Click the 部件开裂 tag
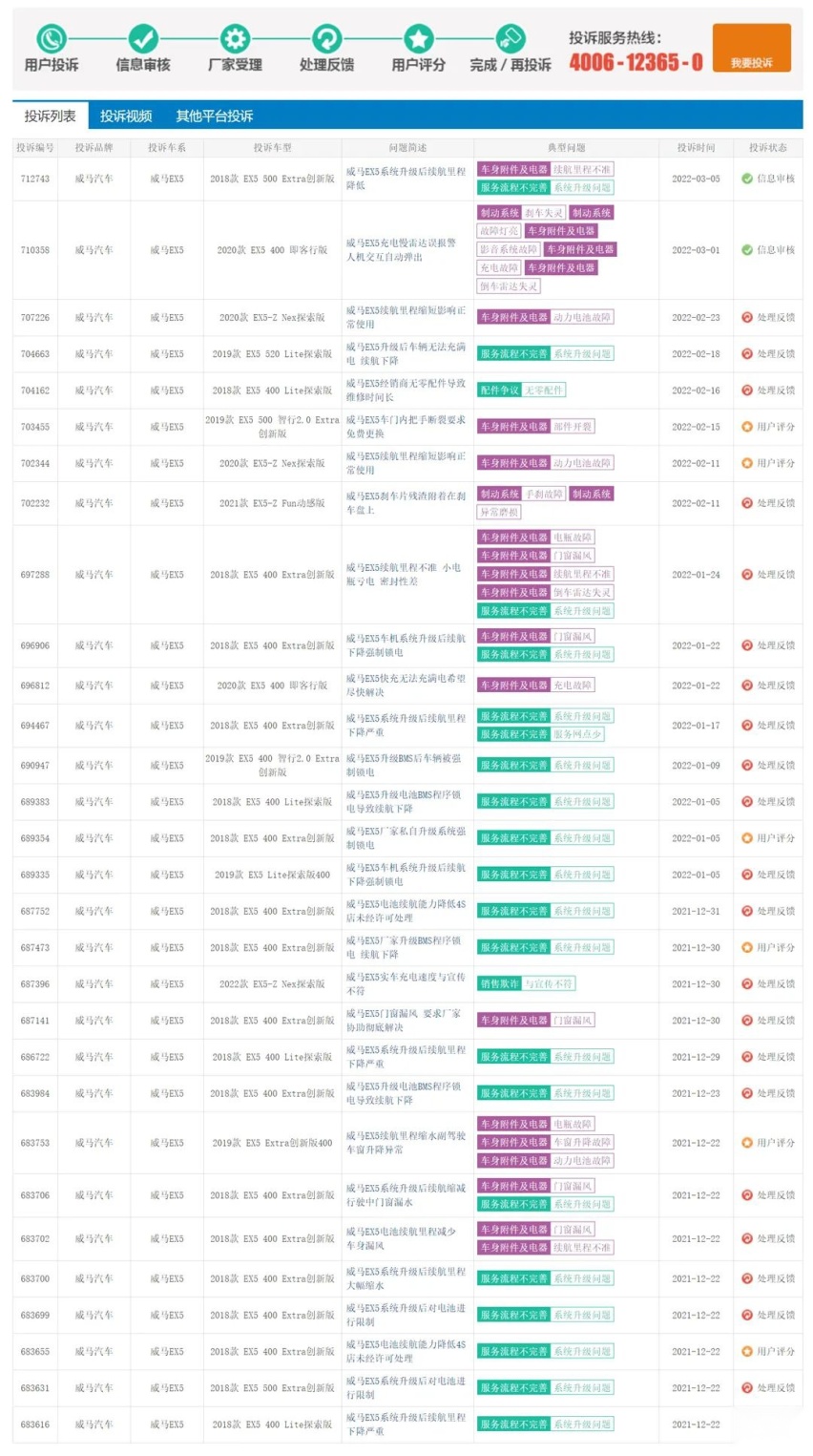The image size is (813, 1456). 573,427
